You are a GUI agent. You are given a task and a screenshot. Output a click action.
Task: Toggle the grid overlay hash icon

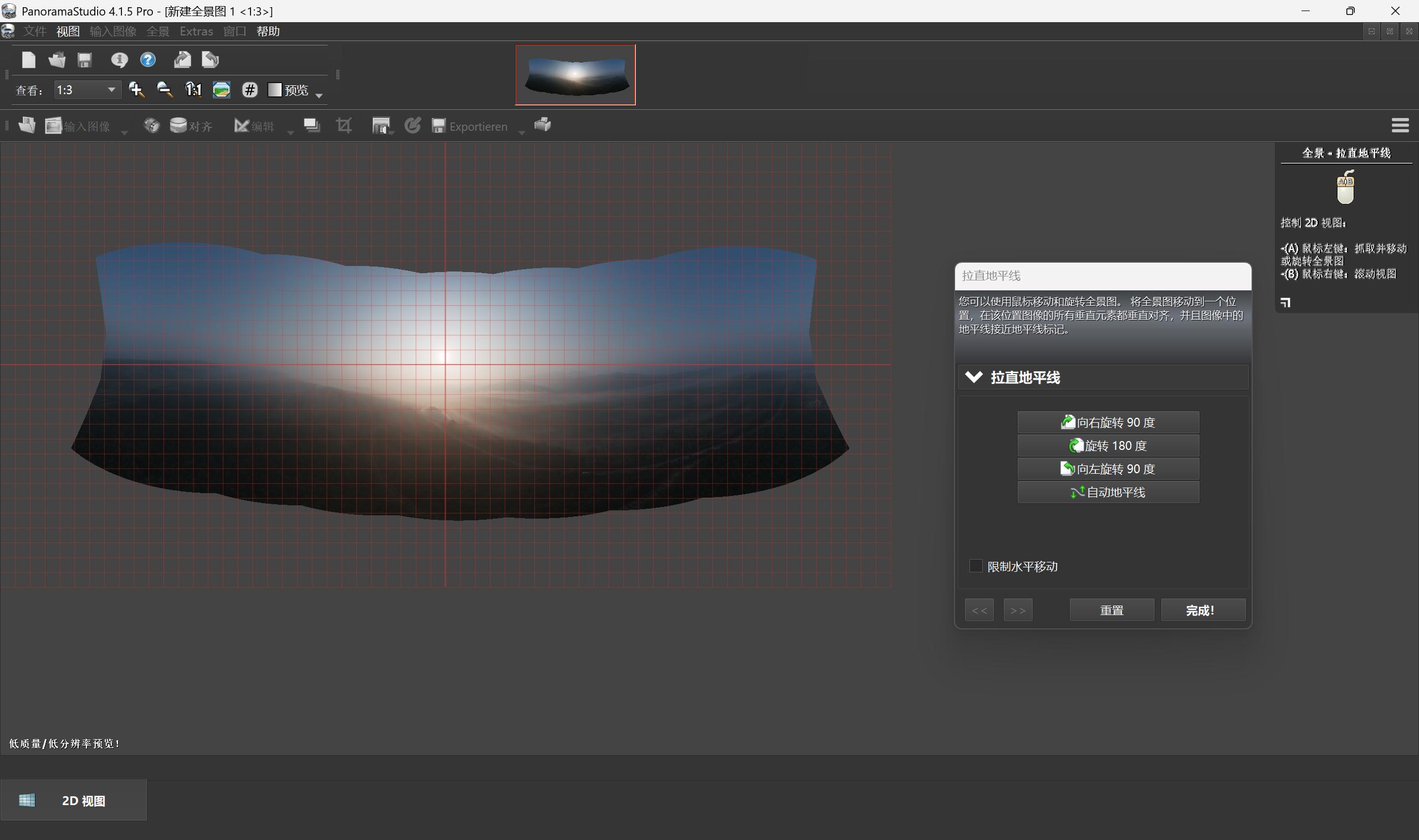[250, 89]
